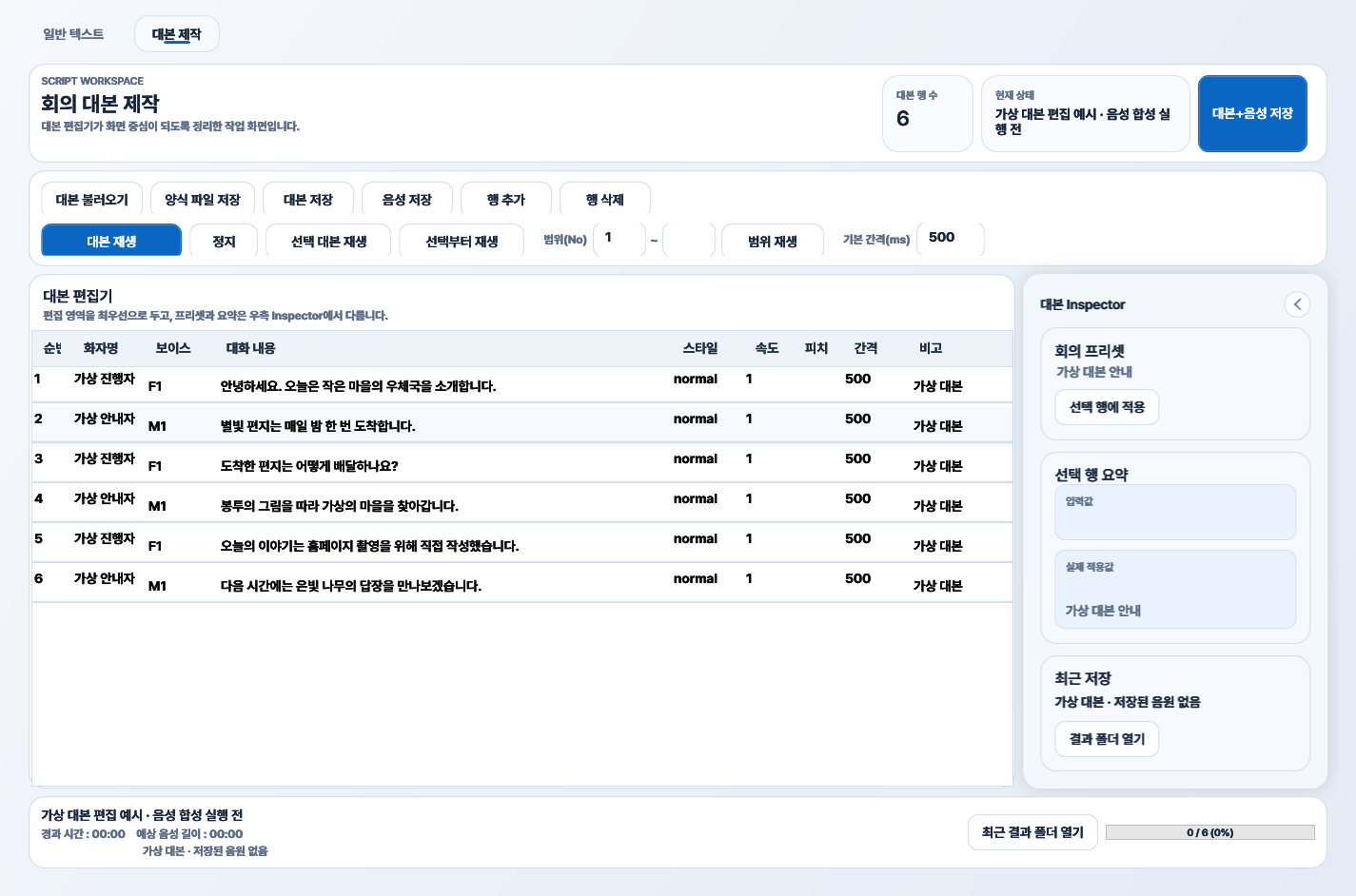Click 선택 행에 적용 button
This screenshot has height=896, width=1356.
(1107, 407)
